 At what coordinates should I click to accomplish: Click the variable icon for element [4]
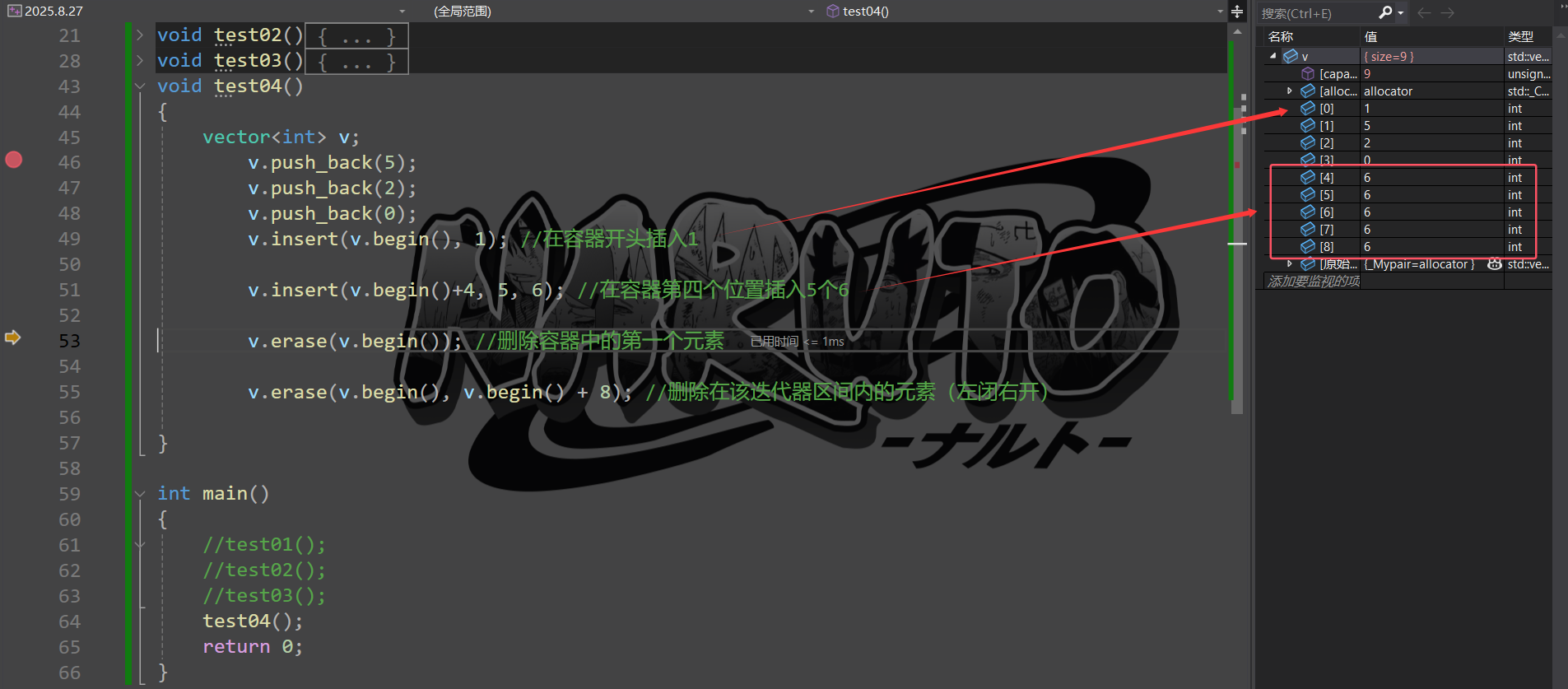click(1308, 177)
